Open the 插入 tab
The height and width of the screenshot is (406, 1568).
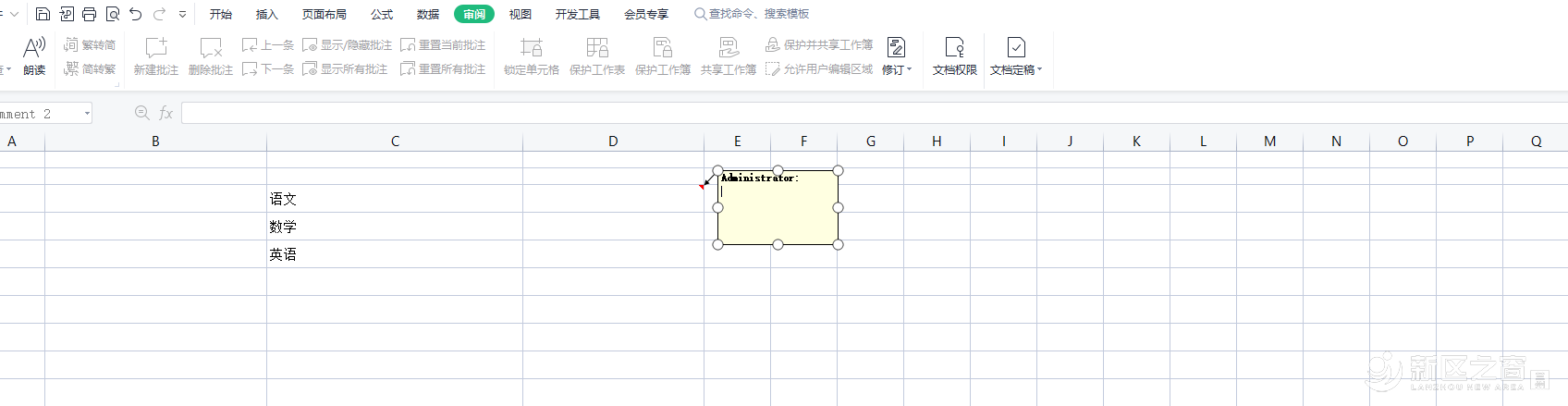[266, 14]
